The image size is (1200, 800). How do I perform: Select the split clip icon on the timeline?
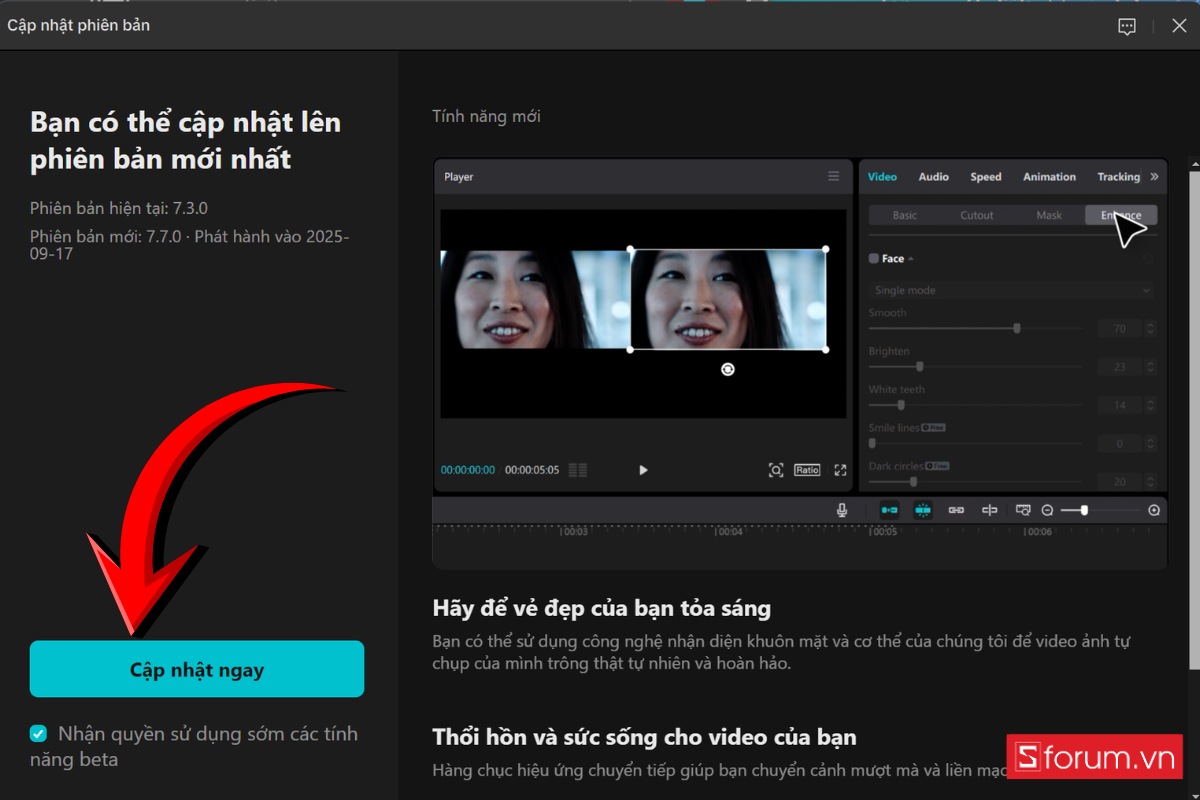pyautogui.click(x=990, y=510)
